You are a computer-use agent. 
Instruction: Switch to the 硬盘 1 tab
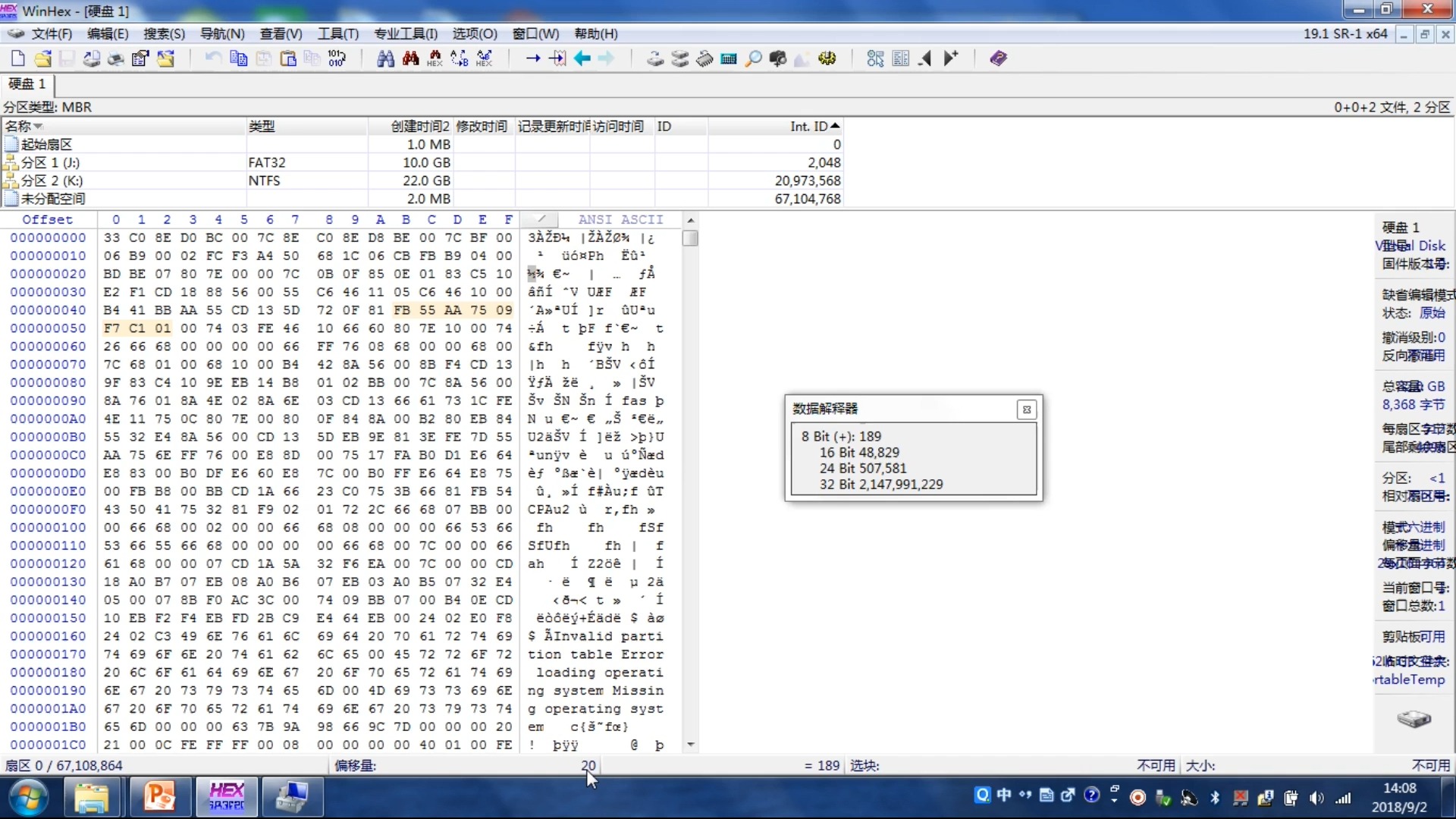point(27,84)
